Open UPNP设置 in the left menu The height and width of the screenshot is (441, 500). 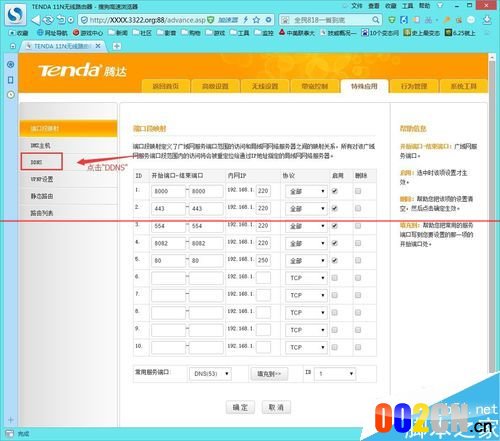click(x=69, y=179)
